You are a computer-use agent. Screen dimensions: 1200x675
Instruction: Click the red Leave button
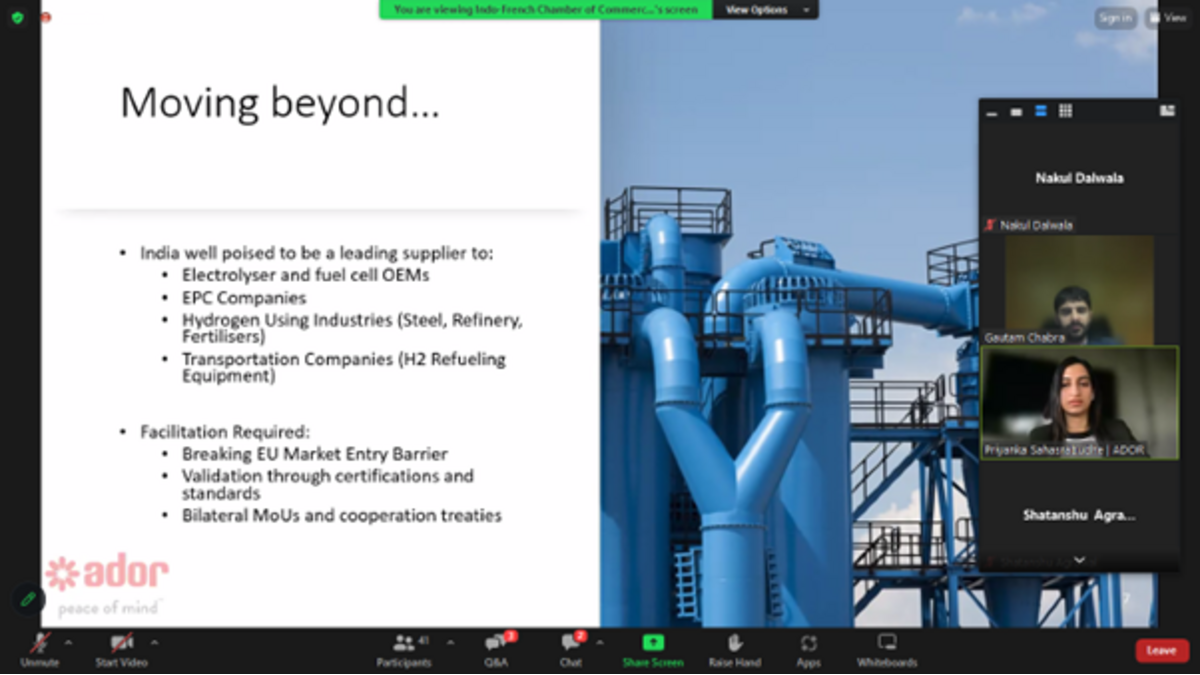(x=1162, y=650)
